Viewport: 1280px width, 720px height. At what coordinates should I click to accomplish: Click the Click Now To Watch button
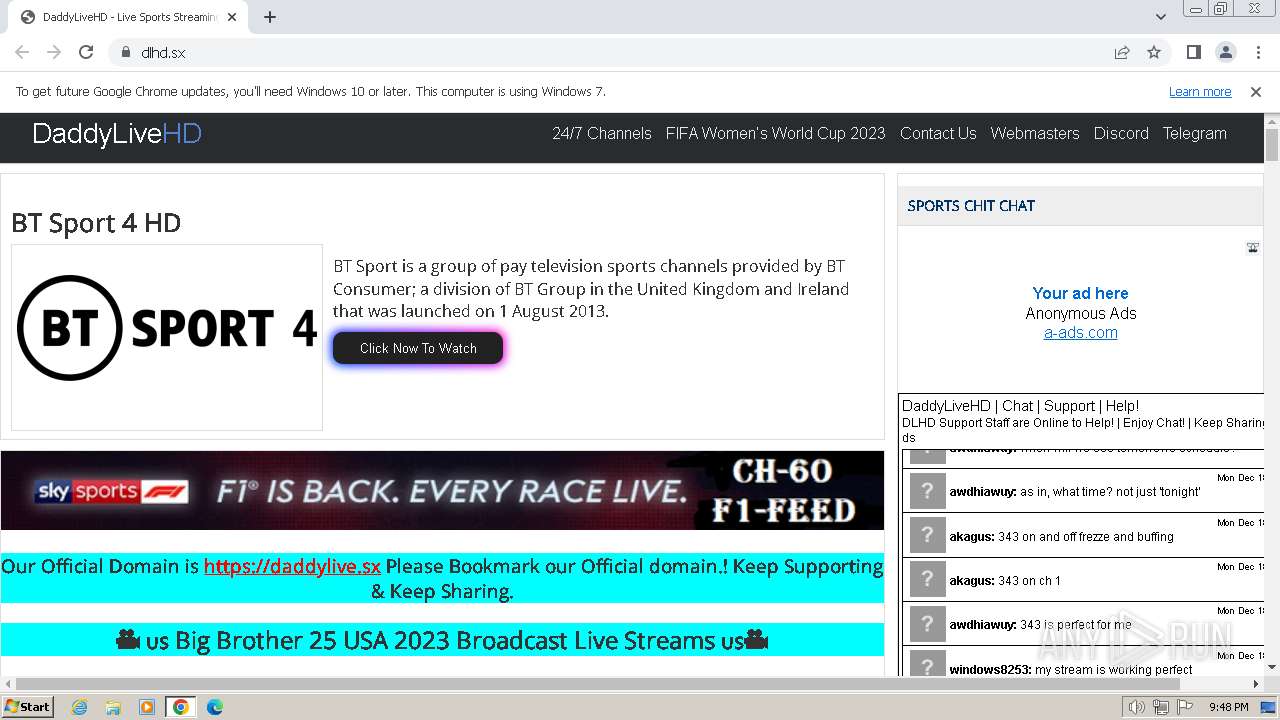418,348
